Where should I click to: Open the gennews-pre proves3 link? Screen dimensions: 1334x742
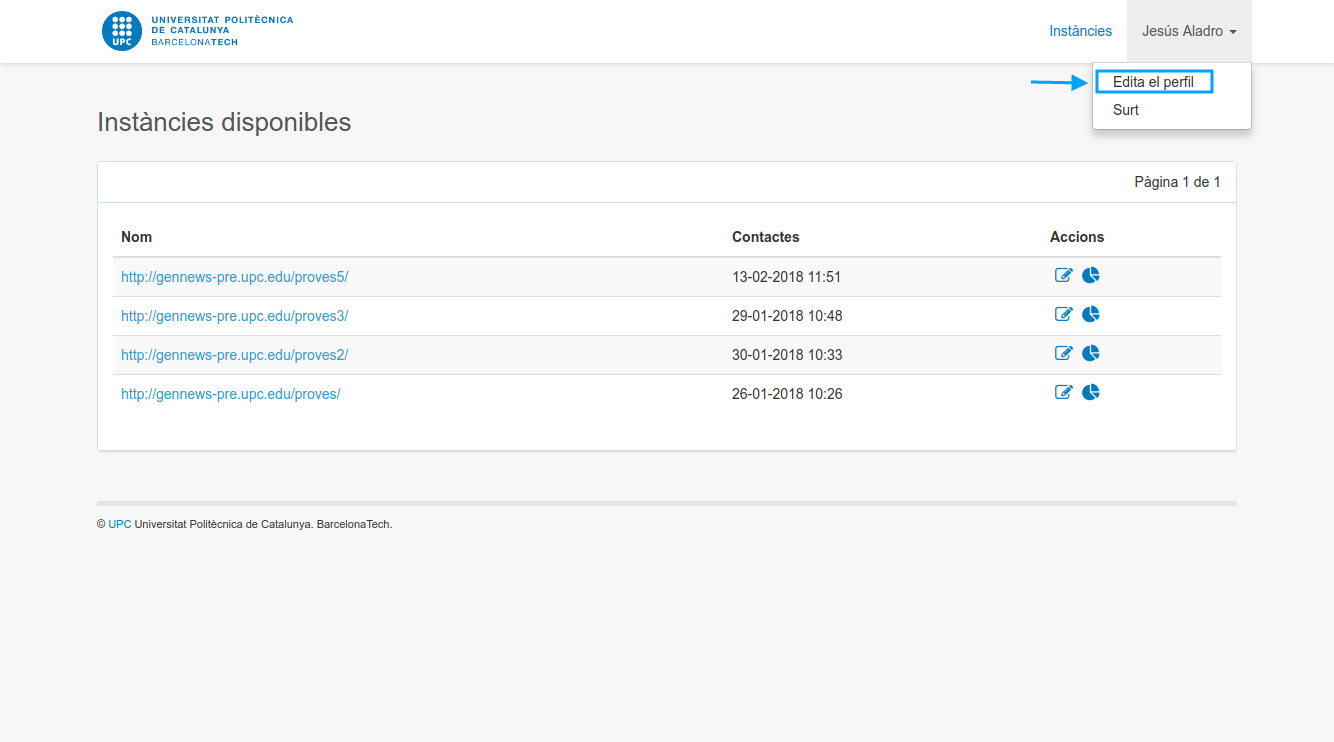(234, 316)
